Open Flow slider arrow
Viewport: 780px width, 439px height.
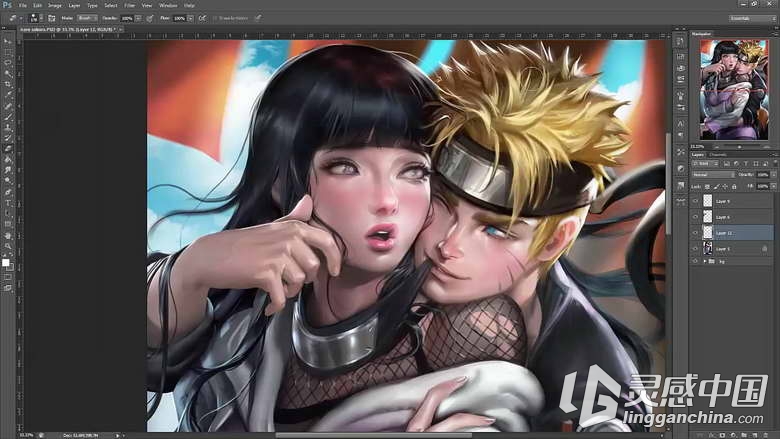190,18
